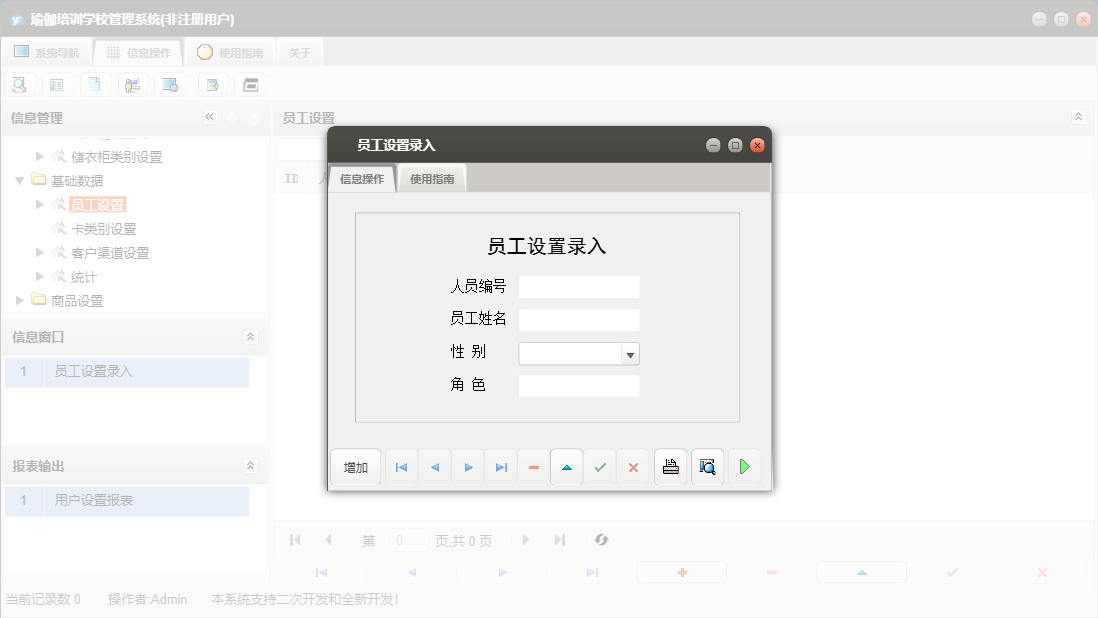
Task: Select the user presentation icon in the toolbar
Action: point(133,84)
